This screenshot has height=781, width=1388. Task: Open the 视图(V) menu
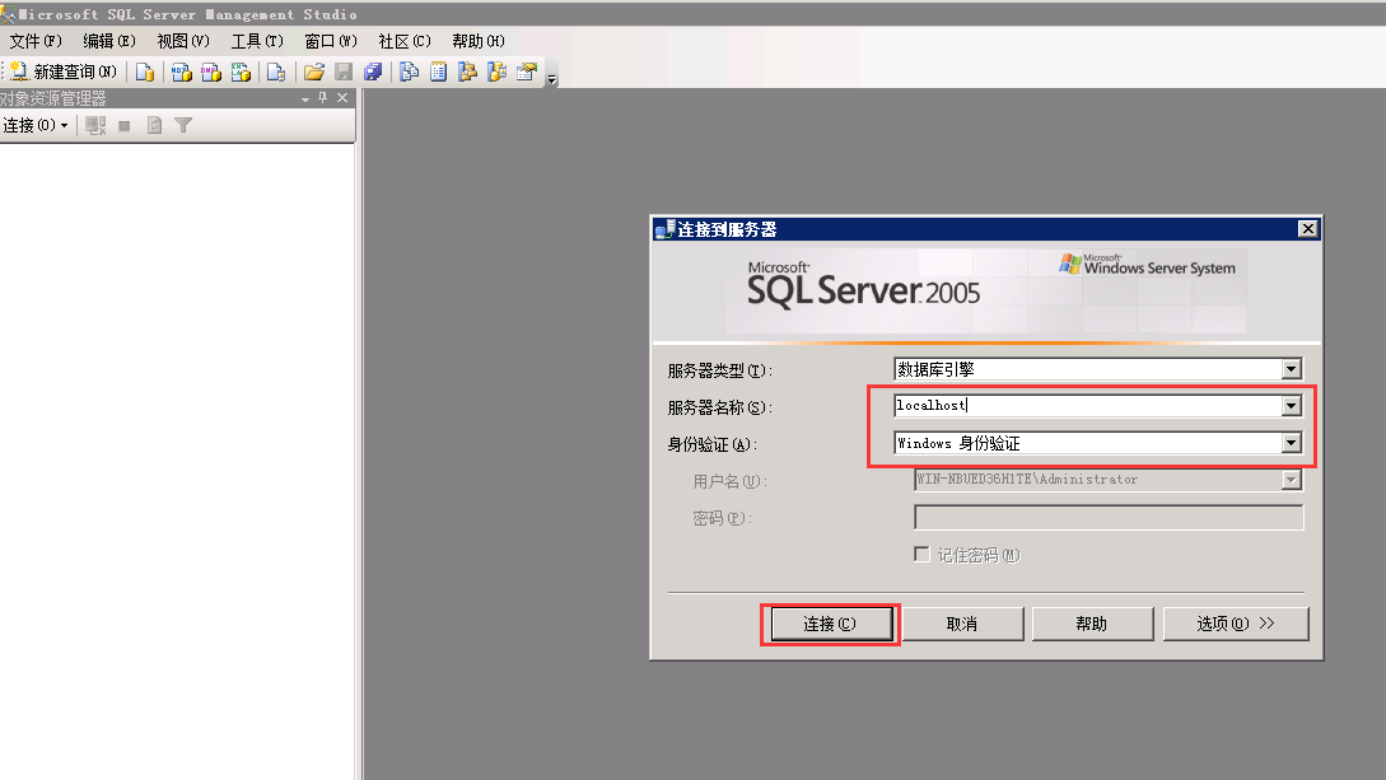(183, 41)
